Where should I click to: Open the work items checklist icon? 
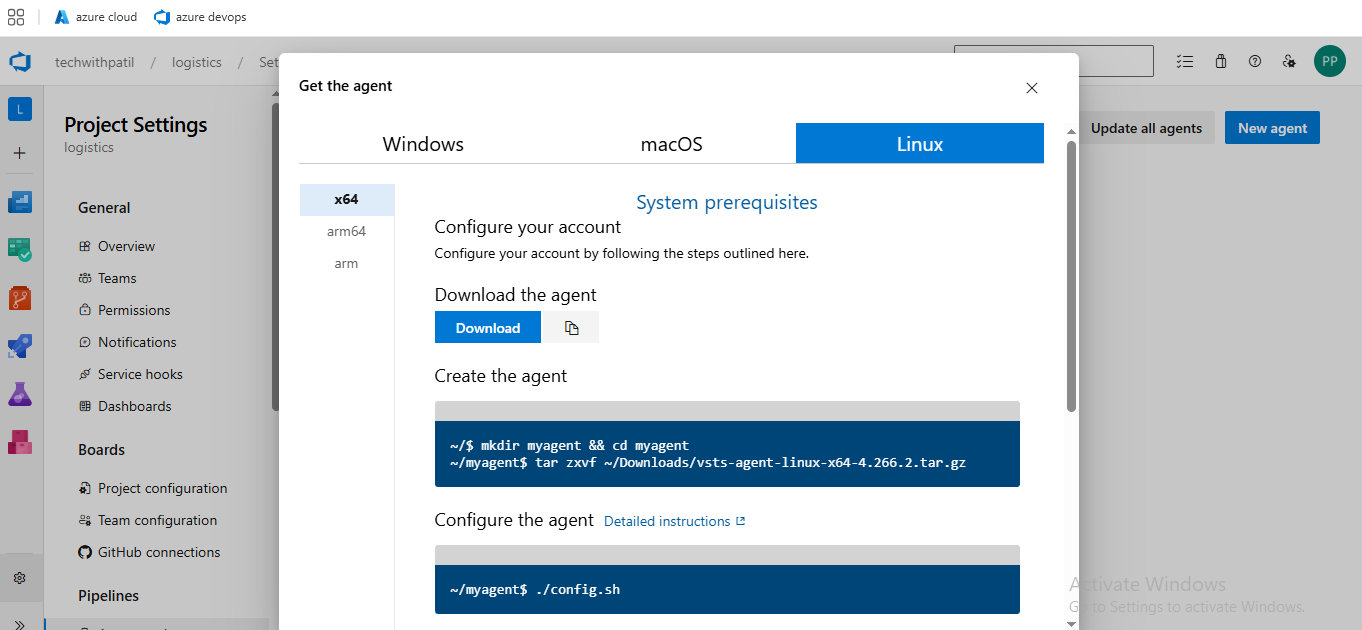[1185, 61]
